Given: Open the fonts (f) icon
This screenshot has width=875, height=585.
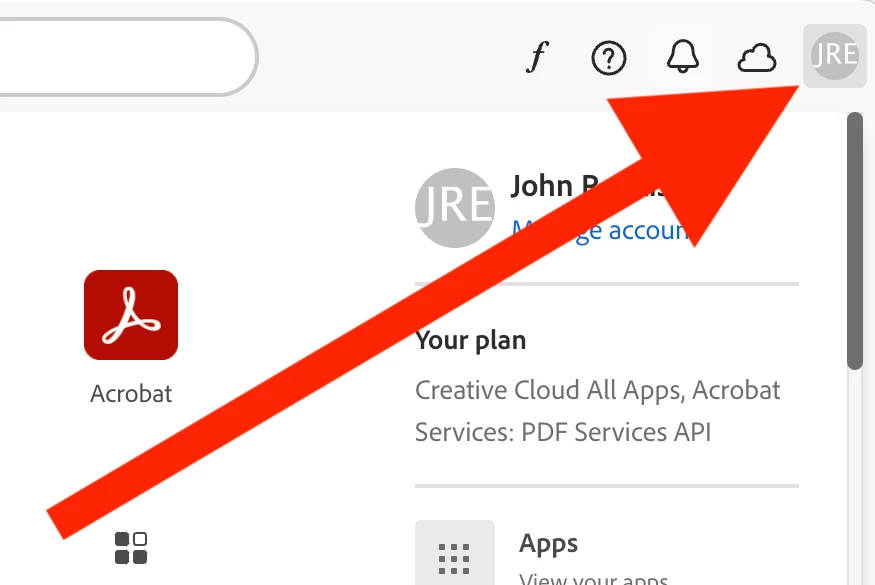Looking at the screenshot, I should pos(537,57).
